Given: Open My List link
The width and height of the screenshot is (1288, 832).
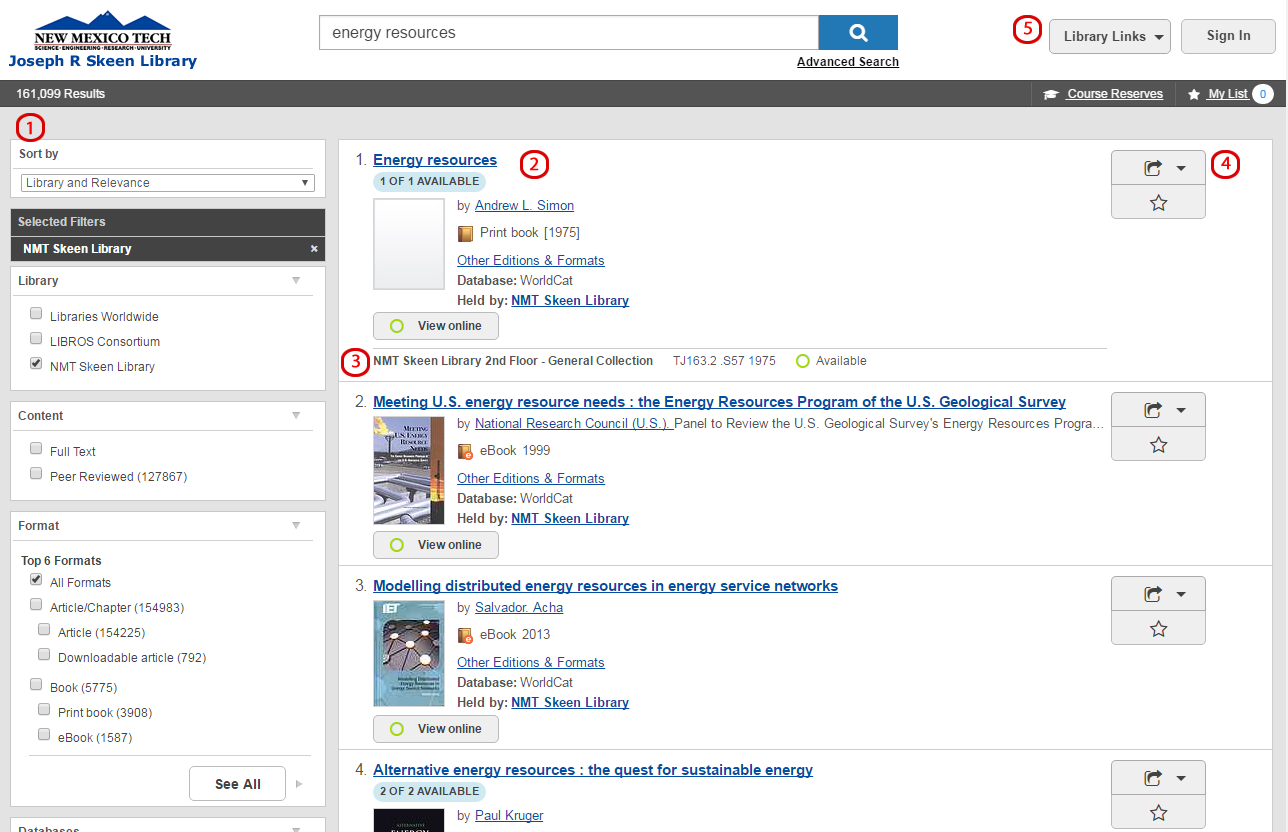Looking at the screenshot, I should pos(1228,94).
